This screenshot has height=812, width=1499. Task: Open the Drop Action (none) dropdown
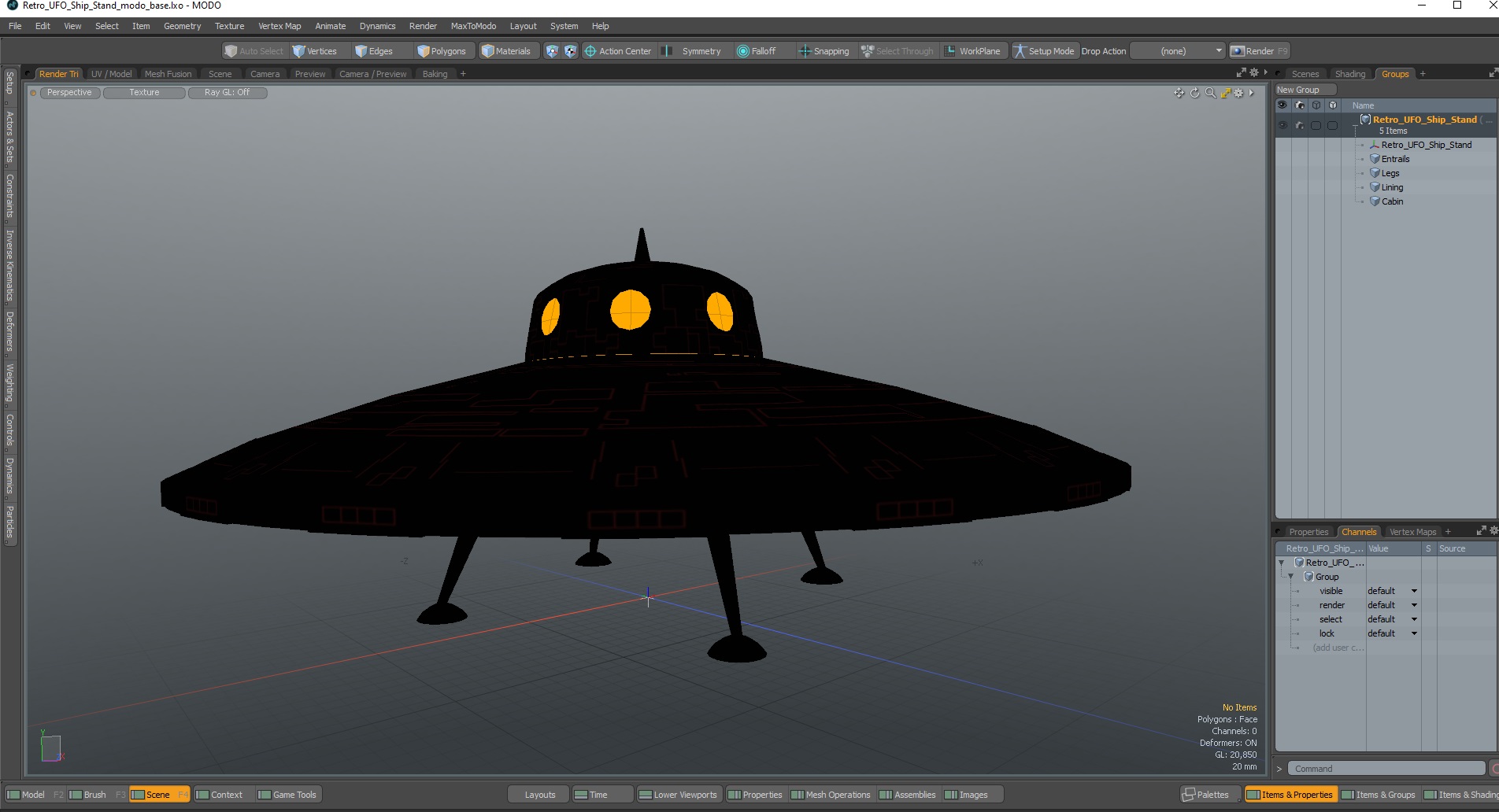(x=1178, y=51)
